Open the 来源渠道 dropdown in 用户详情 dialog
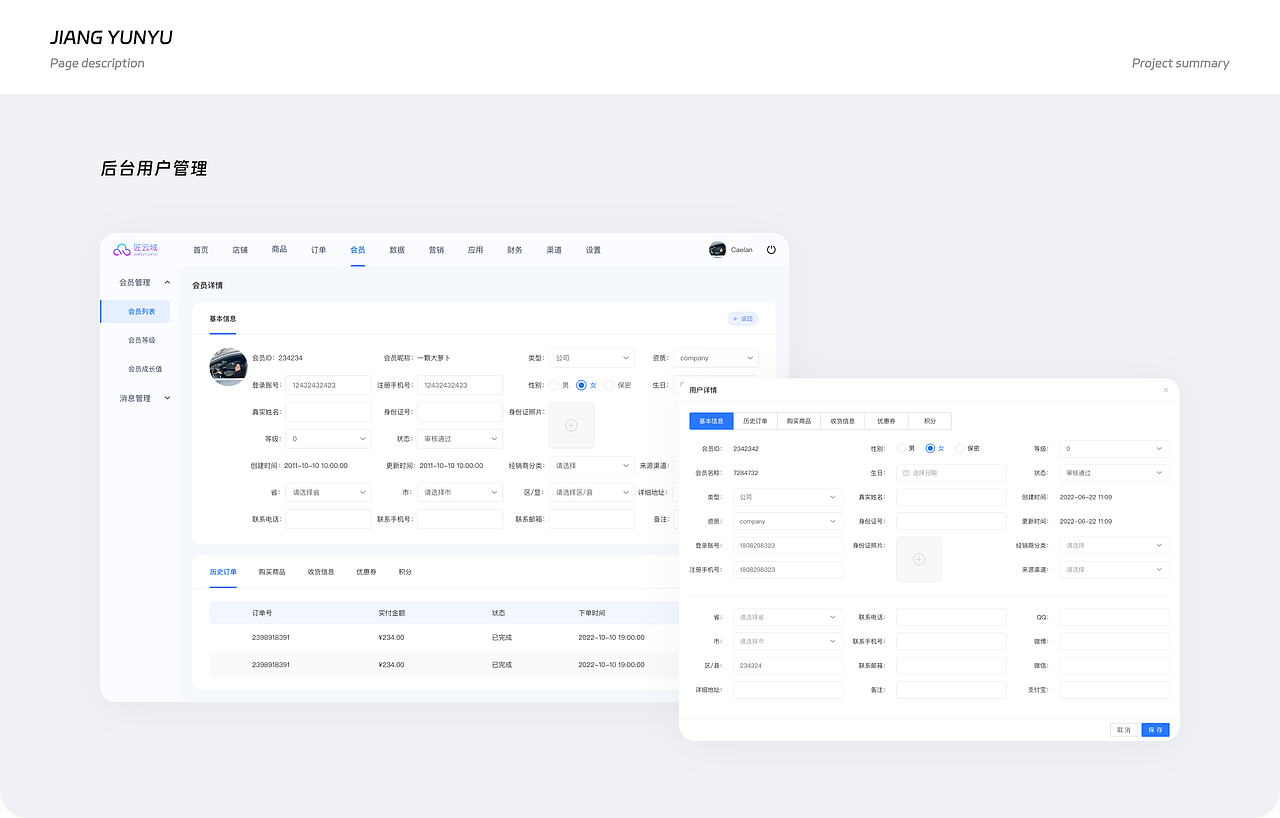Viewport: 1280px width, 818px height. click(1114, 569)
